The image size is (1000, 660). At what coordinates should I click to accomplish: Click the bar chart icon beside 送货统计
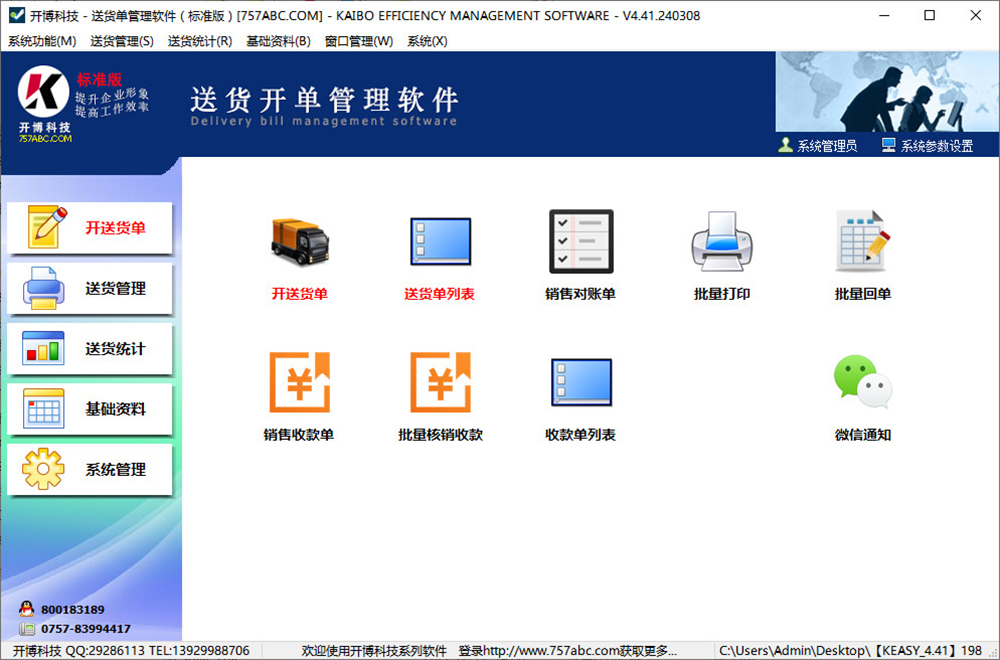pyautogui.click(x=43, y=348)
